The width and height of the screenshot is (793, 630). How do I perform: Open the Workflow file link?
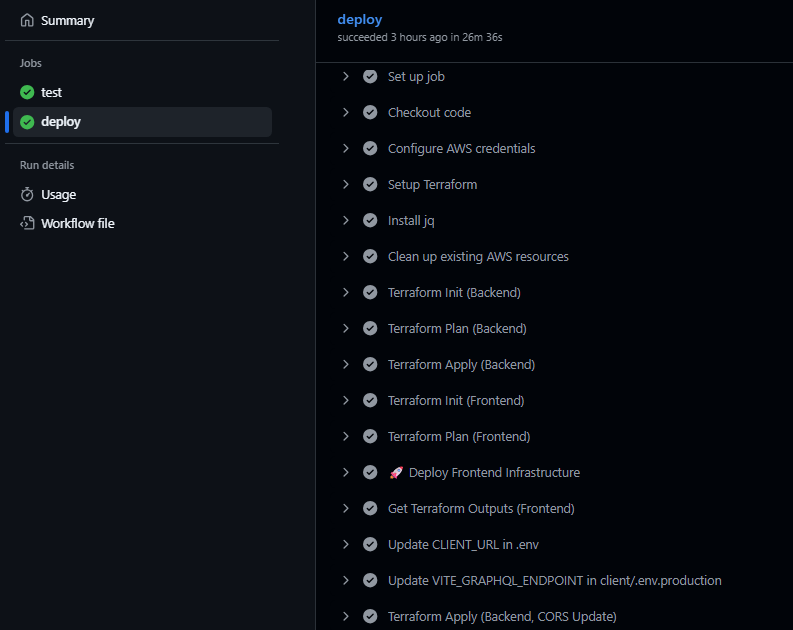(x=78, y=223)
